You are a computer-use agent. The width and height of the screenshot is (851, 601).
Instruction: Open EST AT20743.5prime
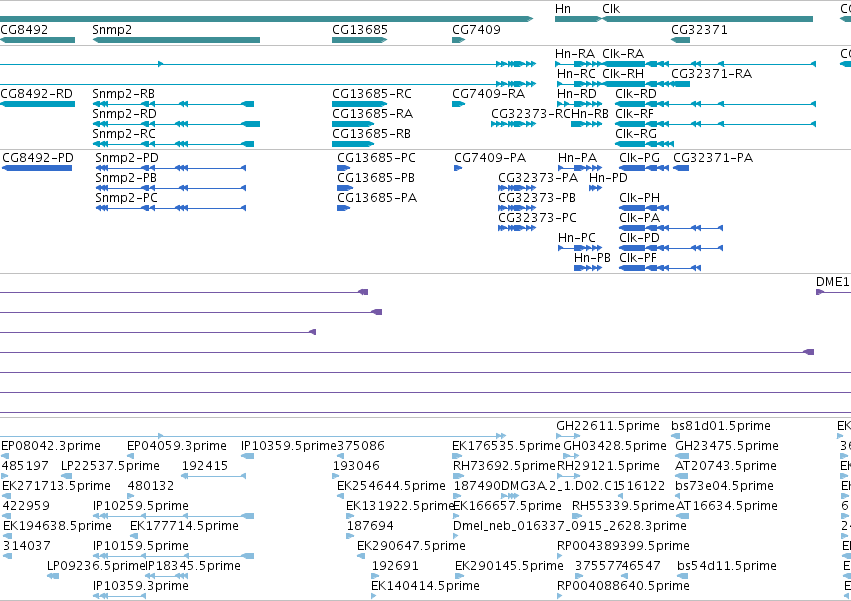pos(726,466)
